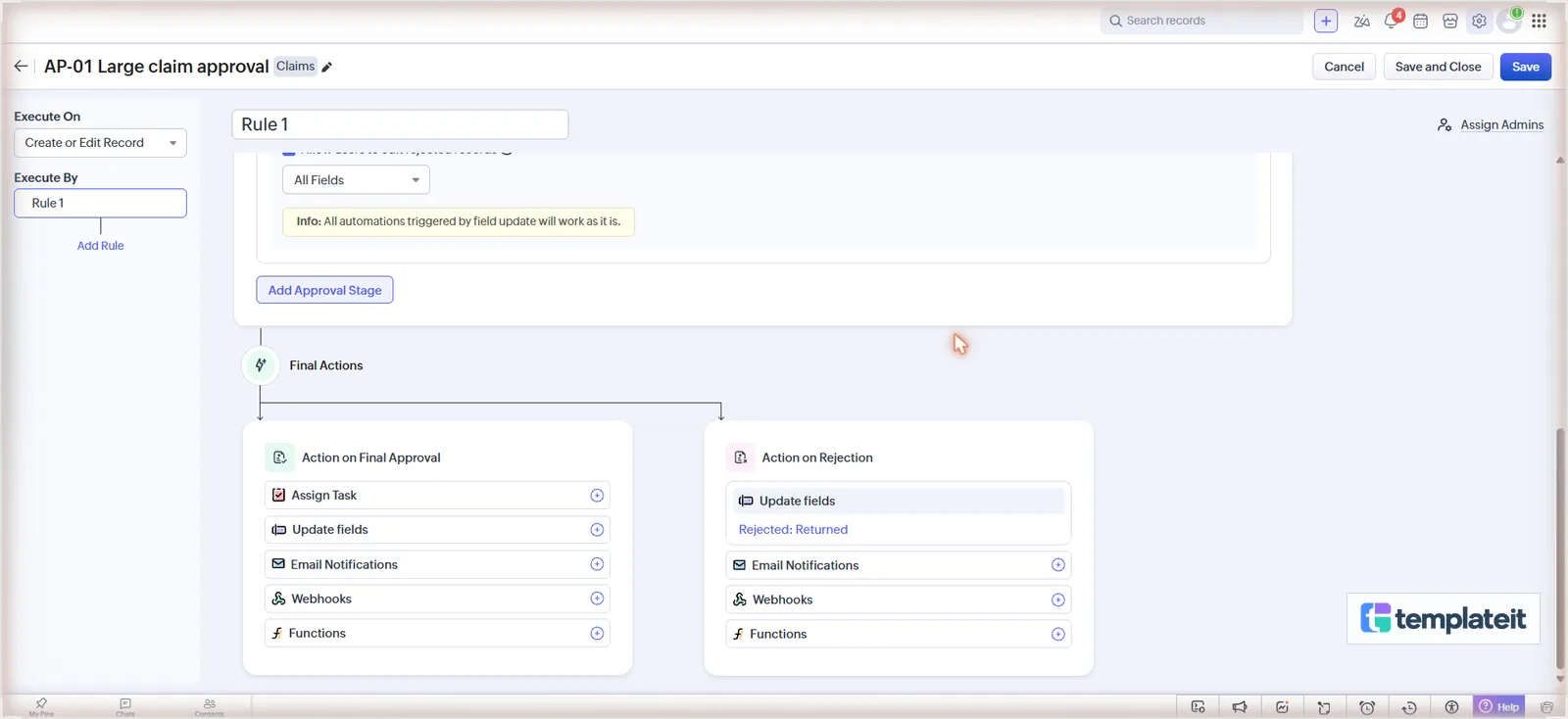The image size is (1568, 719).
Task: Open the calendar icon in top bar
Action: click(x=1420, y=21)
